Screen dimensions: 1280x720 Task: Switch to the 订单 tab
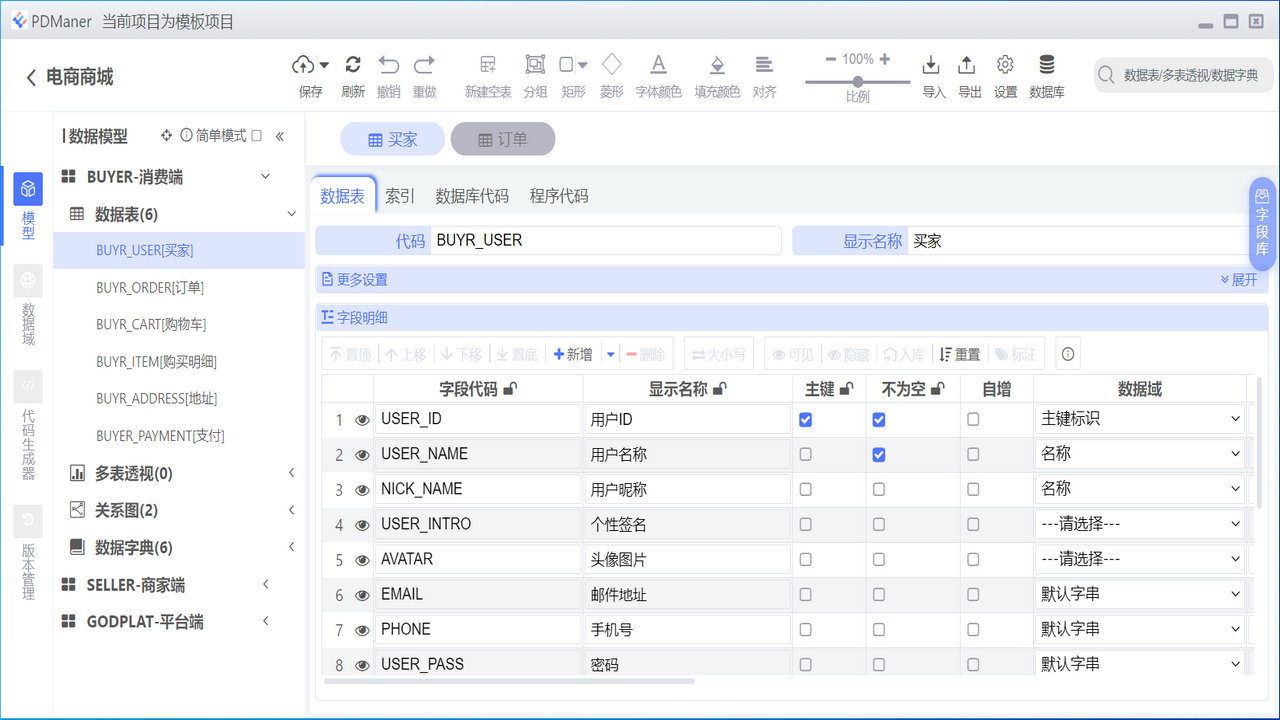[x=503, y=139]
